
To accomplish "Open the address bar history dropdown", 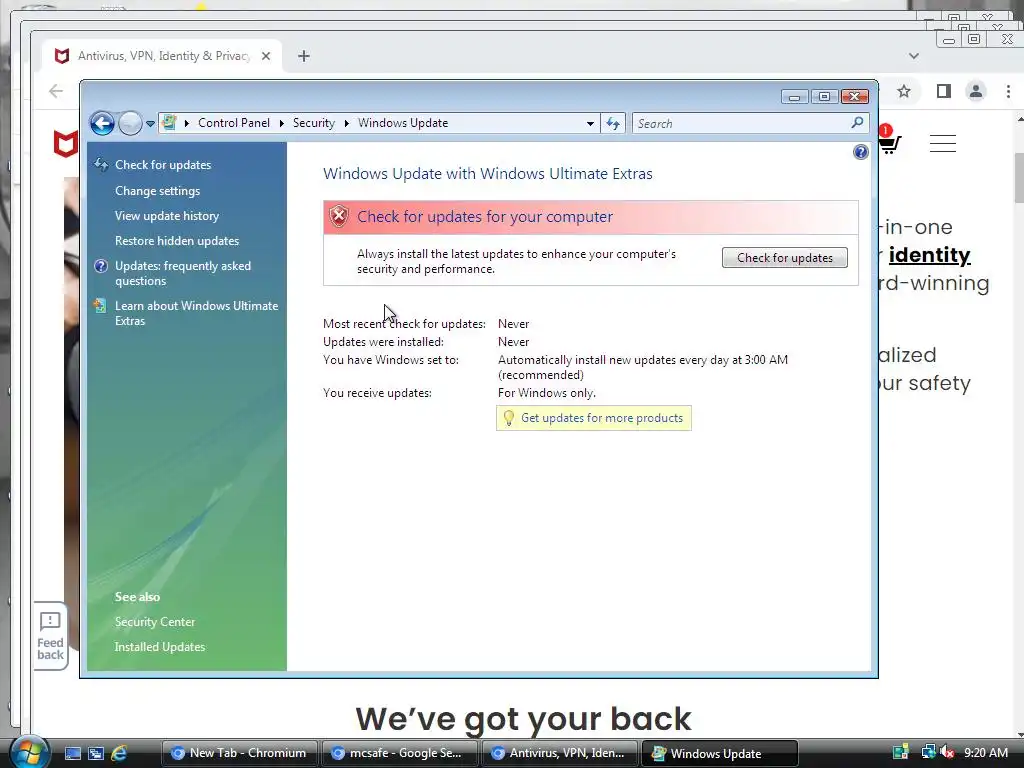I will point(590,123).
